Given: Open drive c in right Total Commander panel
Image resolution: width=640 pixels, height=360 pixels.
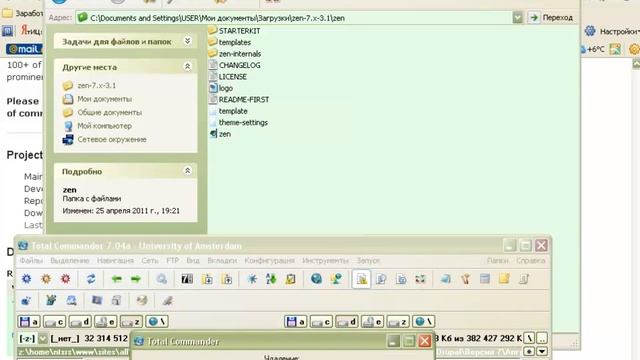Looking at the screenshot, I should 321,322.
